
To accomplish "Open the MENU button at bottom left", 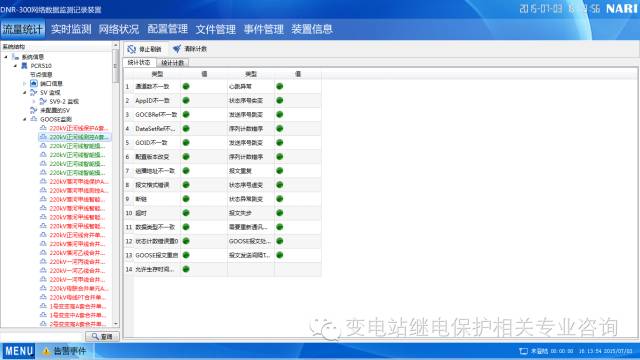I will click(19, 351).
